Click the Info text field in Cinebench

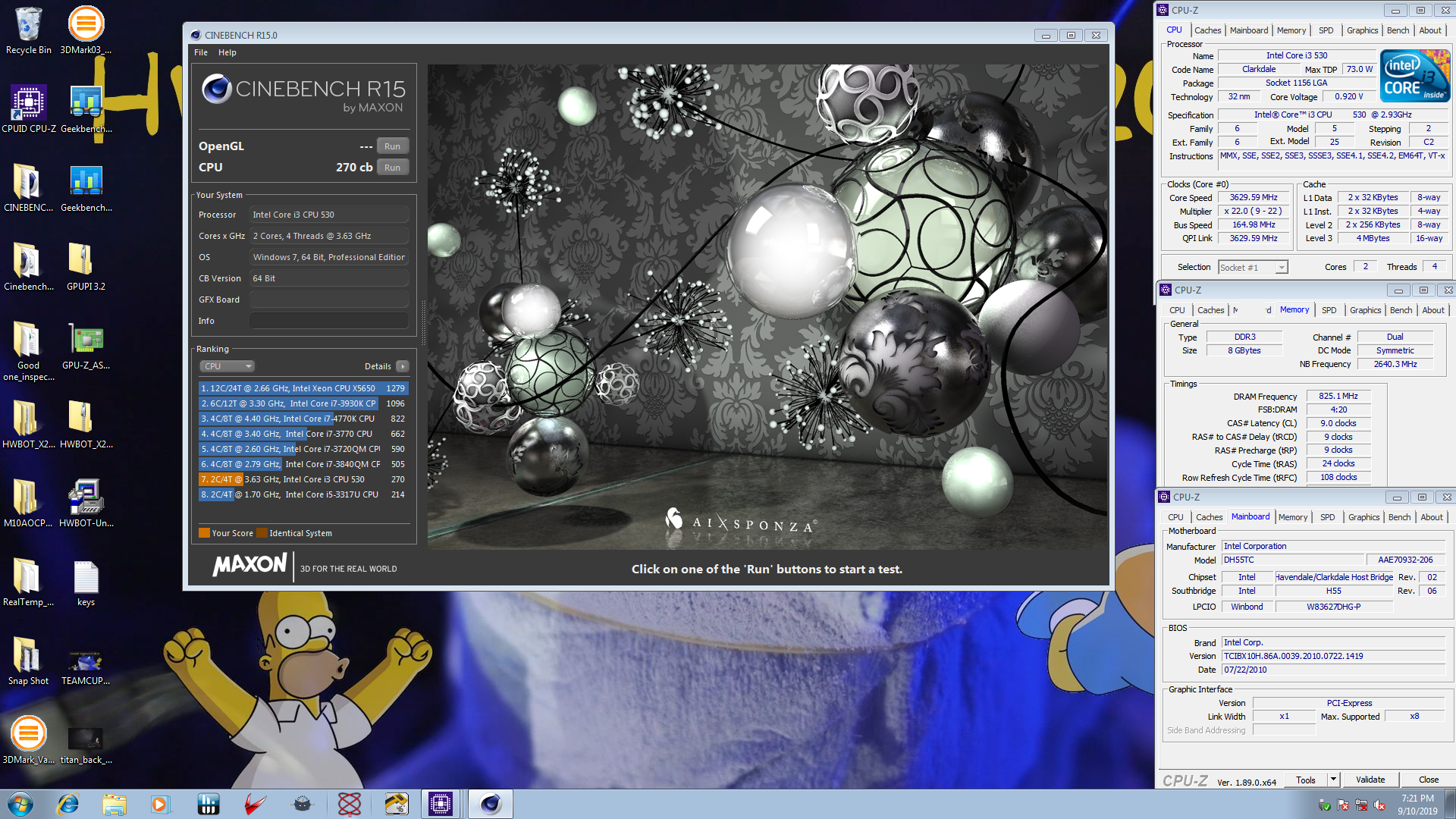[329, 321]
